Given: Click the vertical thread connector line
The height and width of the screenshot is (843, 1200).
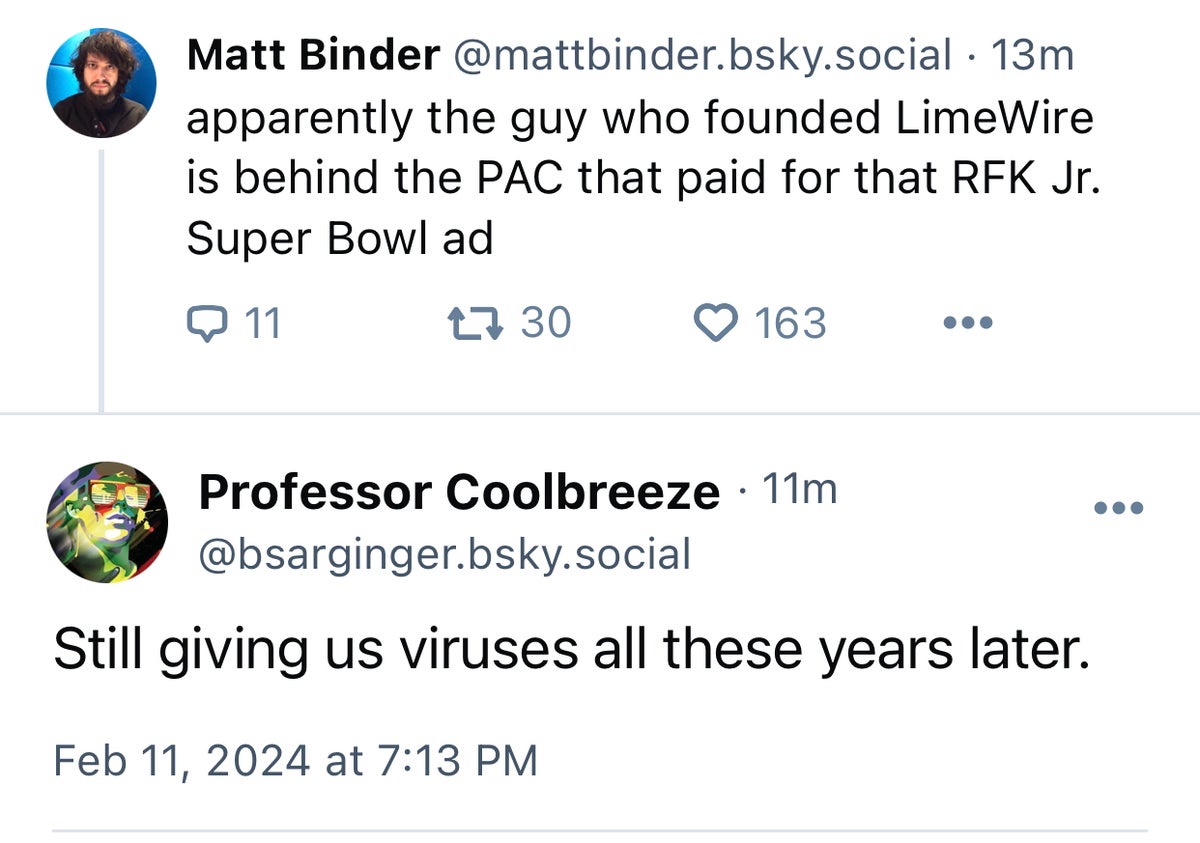Looking at the screenshot, I should pos(101,280).
